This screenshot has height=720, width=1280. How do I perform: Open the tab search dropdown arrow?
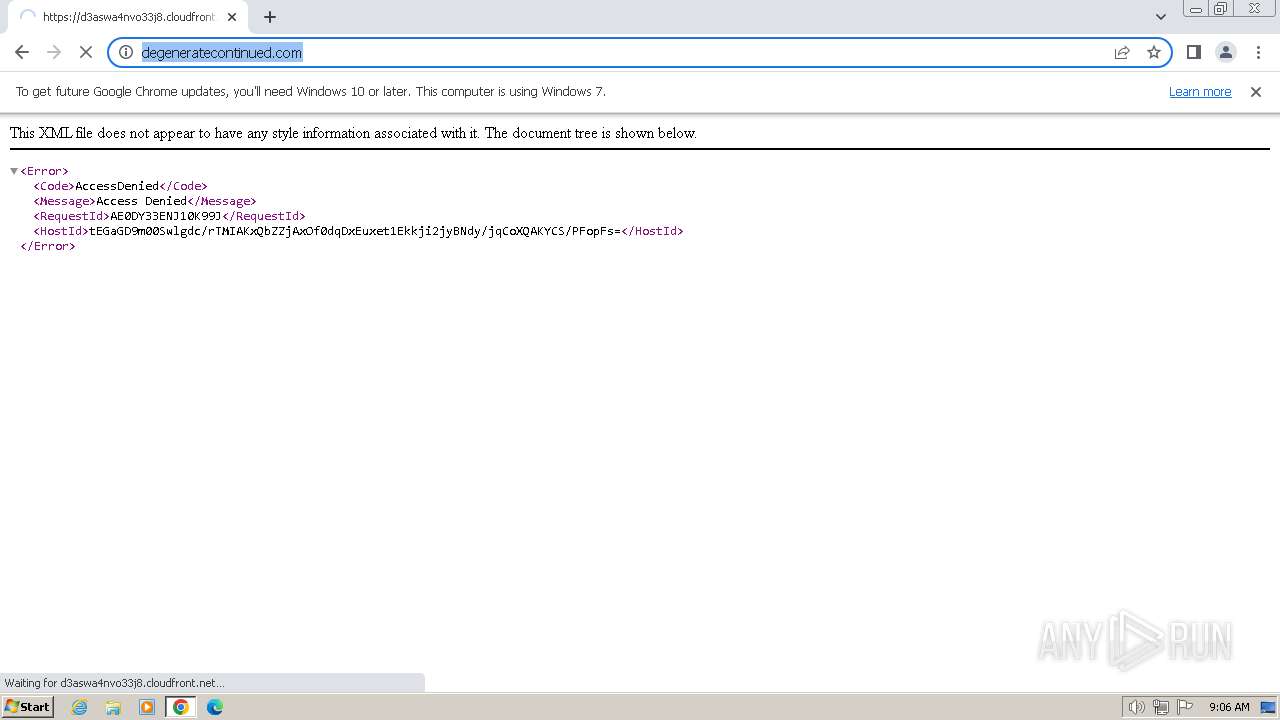click(x=1161, y=17)
